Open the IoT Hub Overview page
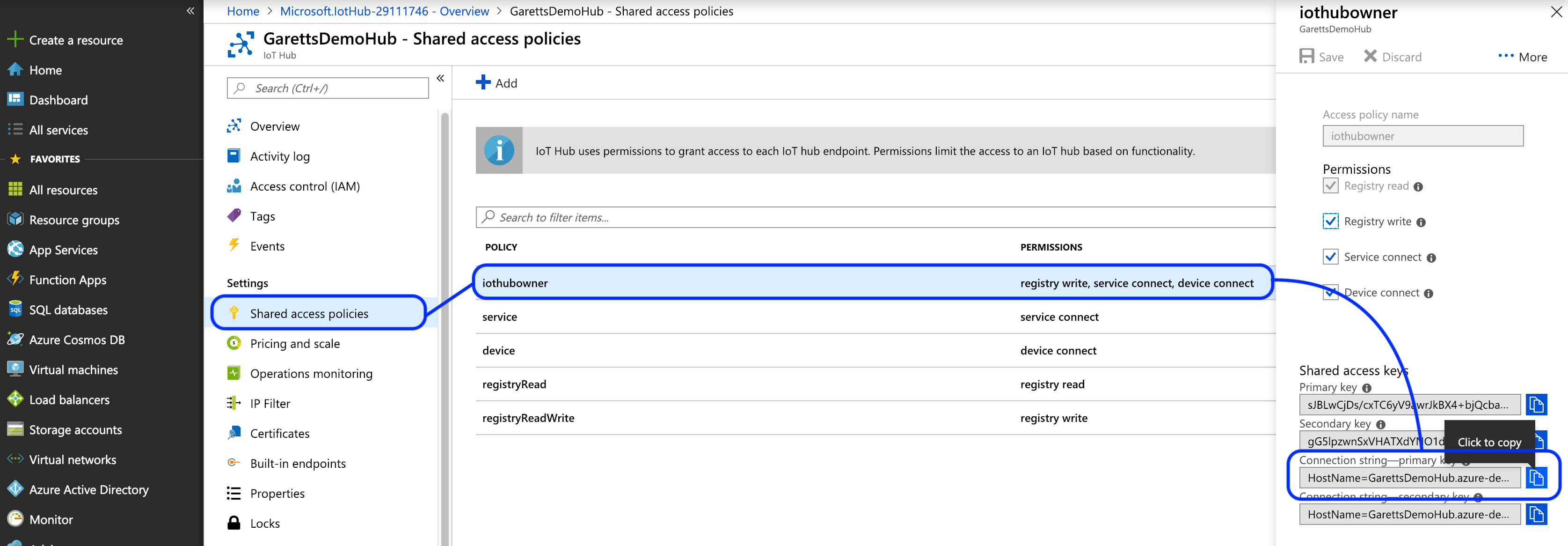 click(x=275, y=126)
